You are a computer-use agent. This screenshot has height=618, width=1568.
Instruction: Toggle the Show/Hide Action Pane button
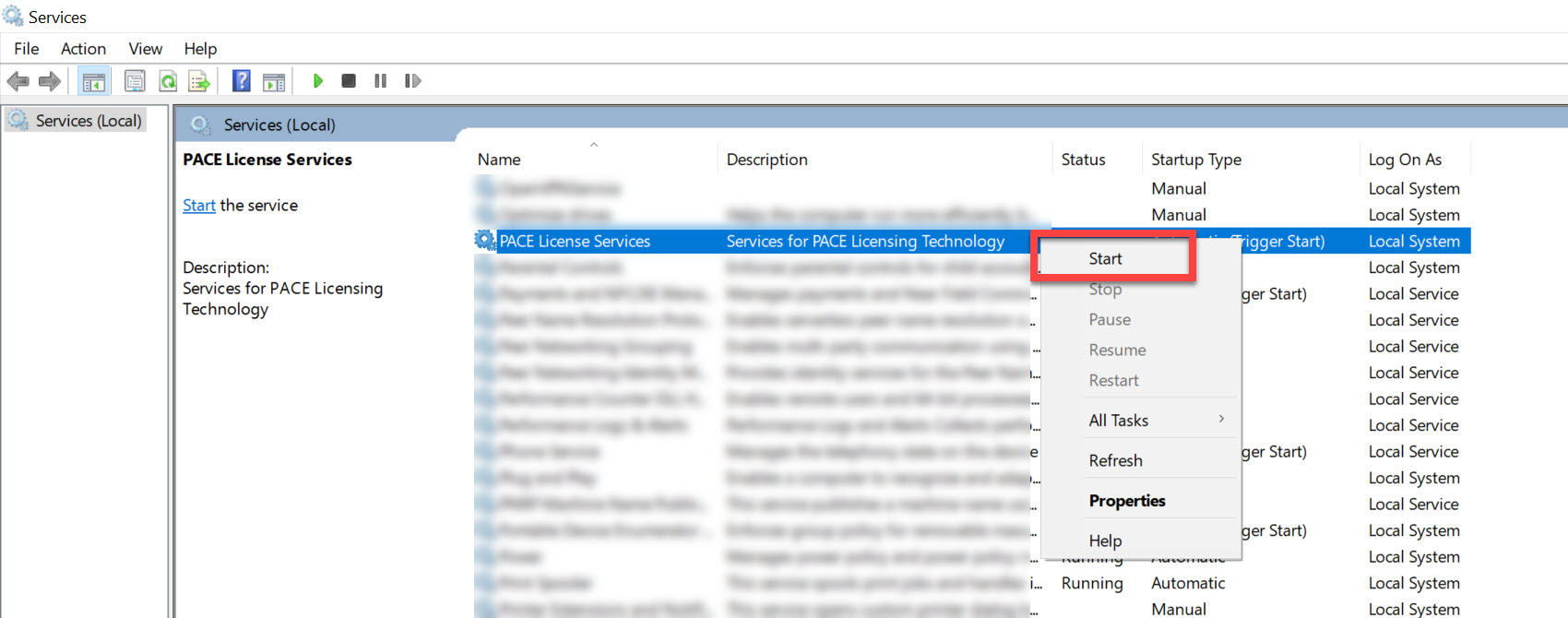pos(274,81)
